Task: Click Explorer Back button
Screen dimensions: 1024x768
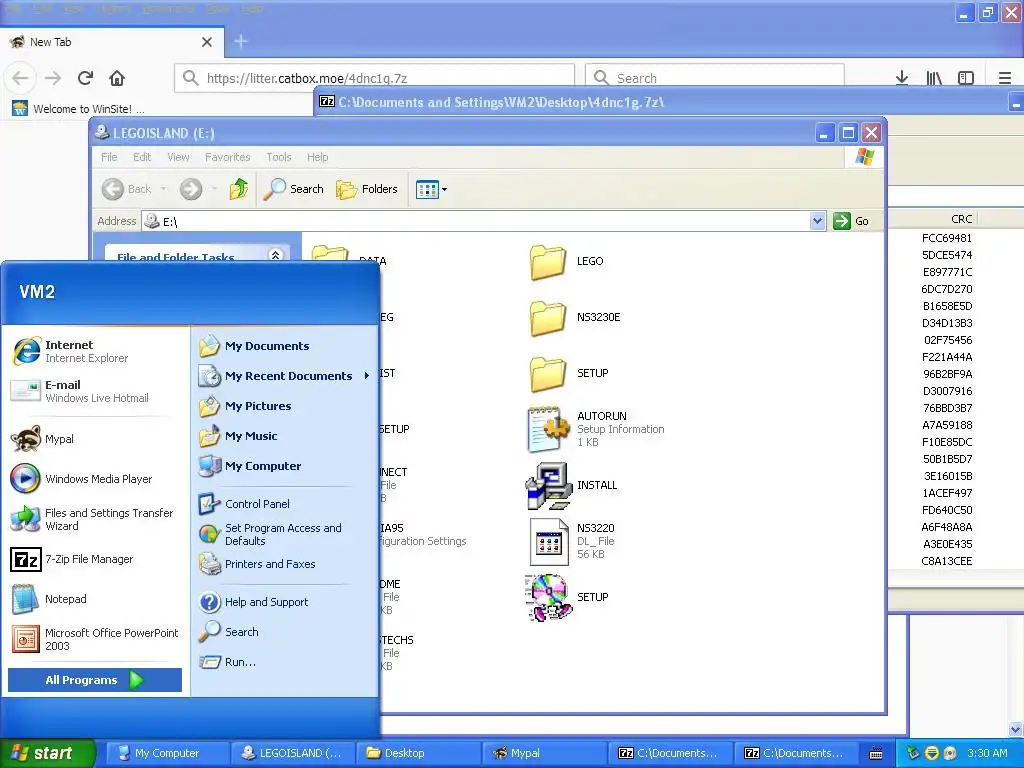Action: 127,189
